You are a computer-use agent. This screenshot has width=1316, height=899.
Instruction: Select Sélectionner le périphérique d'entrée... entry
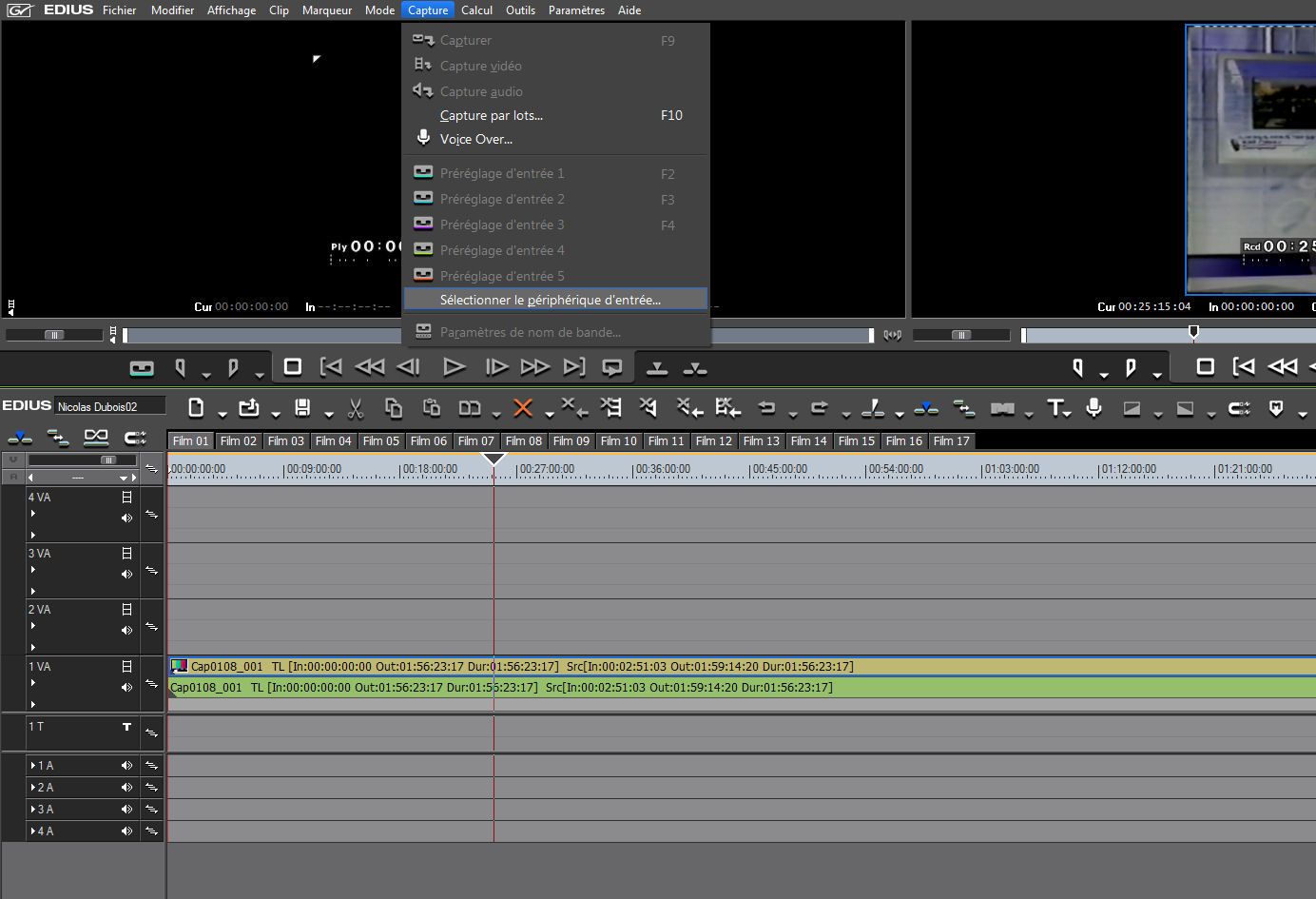pyautogui.click(x=556, y=300)
